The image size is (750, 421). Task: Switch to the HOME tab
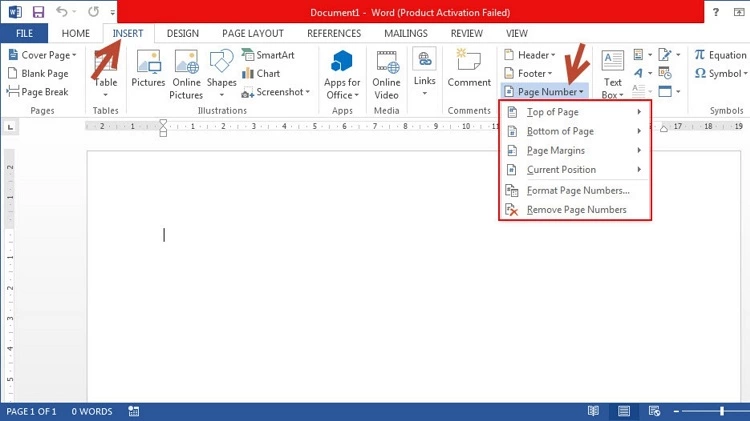pyautogui.click(x=76, y=33)
